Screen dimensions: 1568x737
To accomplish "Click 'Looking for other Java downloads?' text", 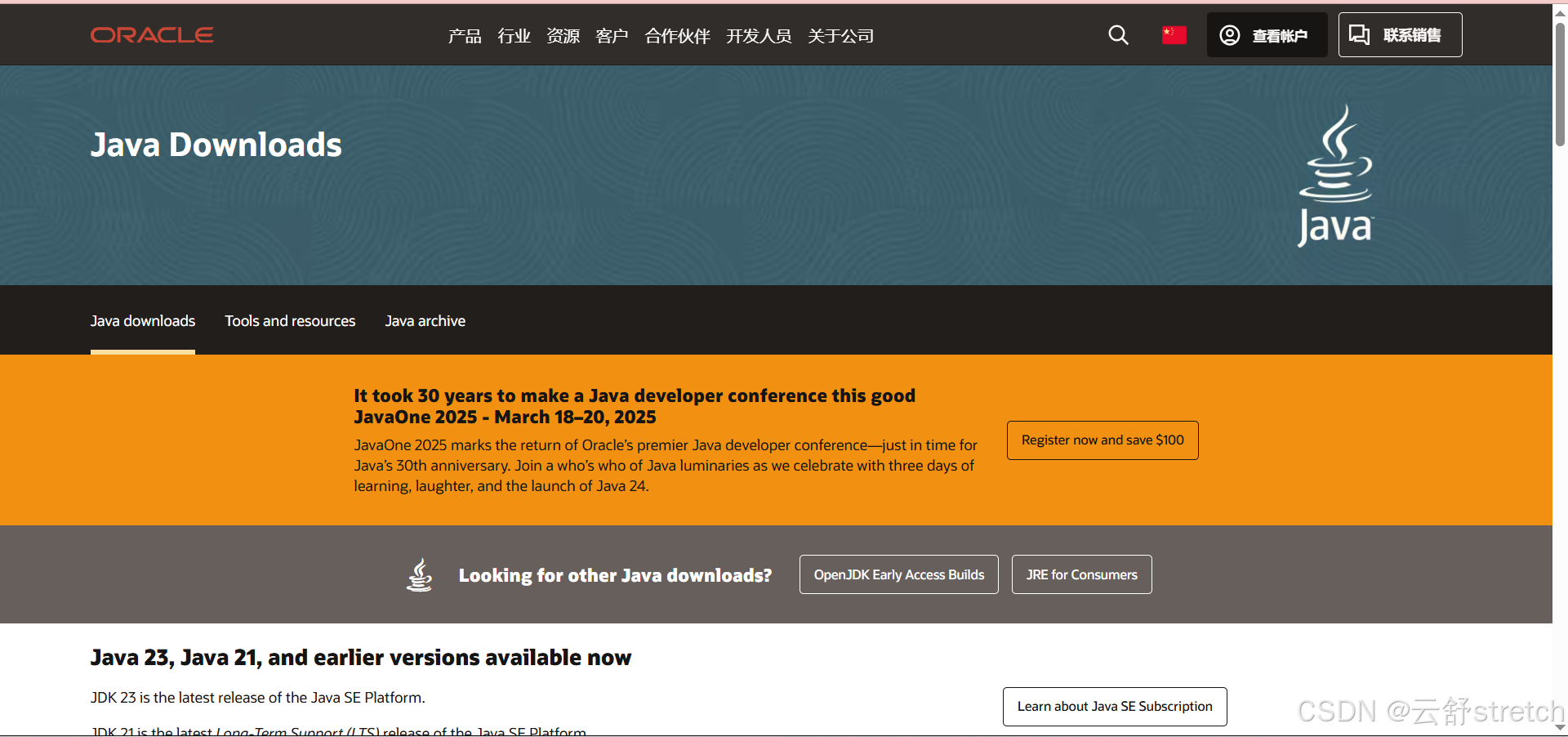I will point(615,575).
